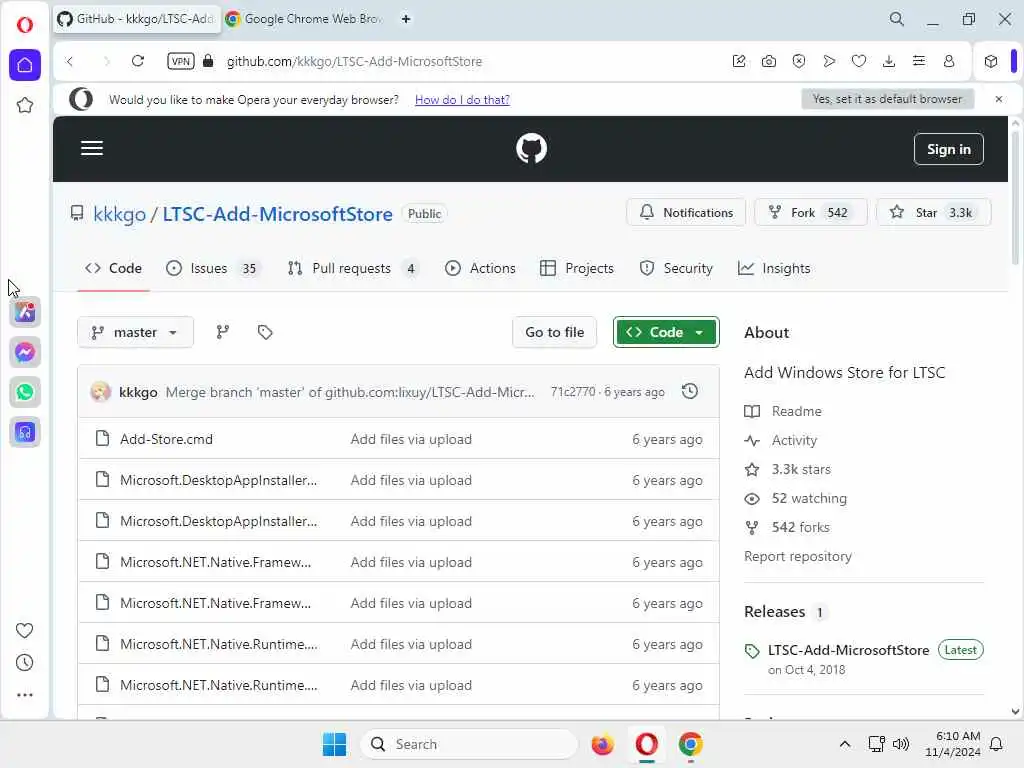Open the ad blocker shield icon
1024x768 pixels.
(799, 61)
